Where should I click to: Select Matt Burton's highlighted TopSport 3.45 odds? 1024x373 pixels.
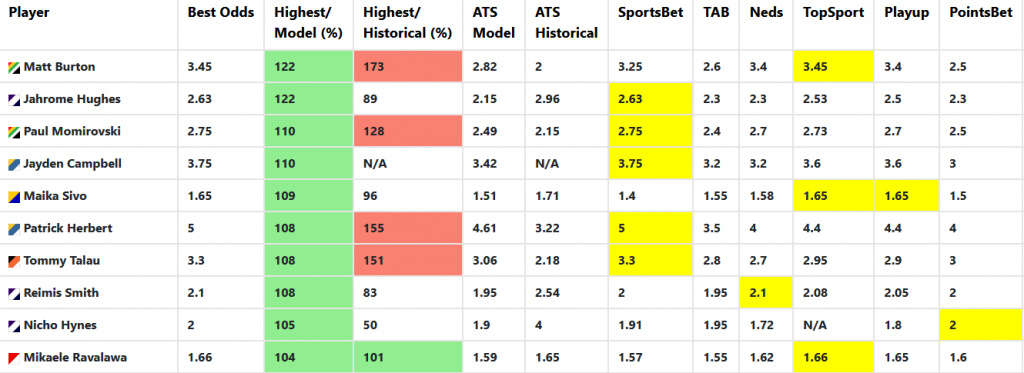tap(833, 67)
